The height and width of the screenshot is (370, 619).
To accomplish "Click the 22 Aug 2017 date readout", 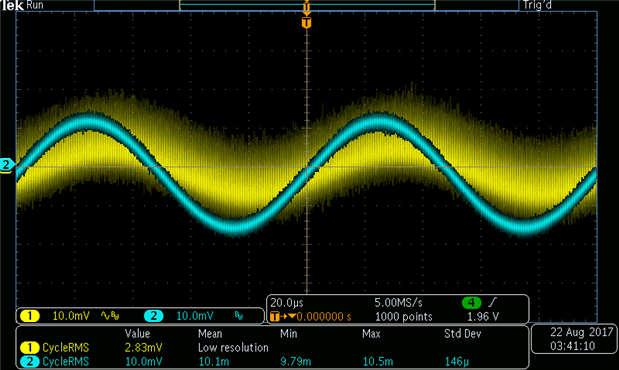I will click(x=581, y=332).
